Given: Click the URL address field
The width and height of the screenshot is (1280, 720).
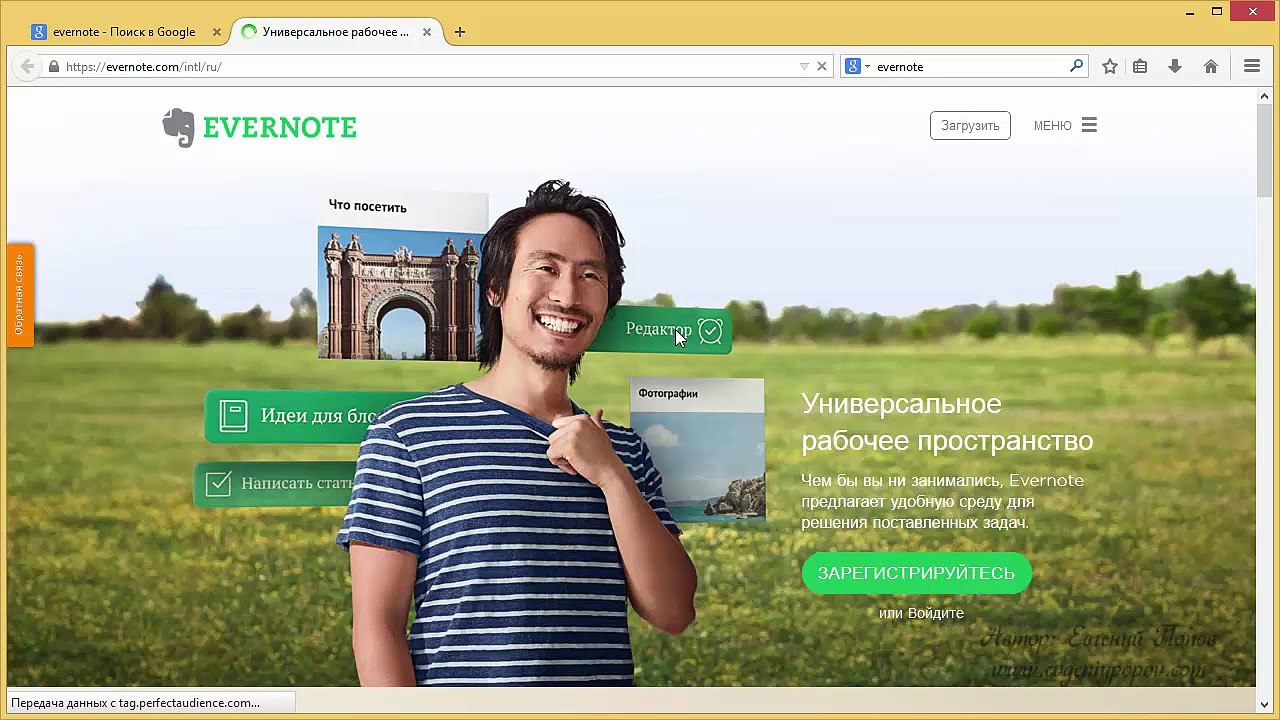Looking at the screenshot, I should click(430, 67).
